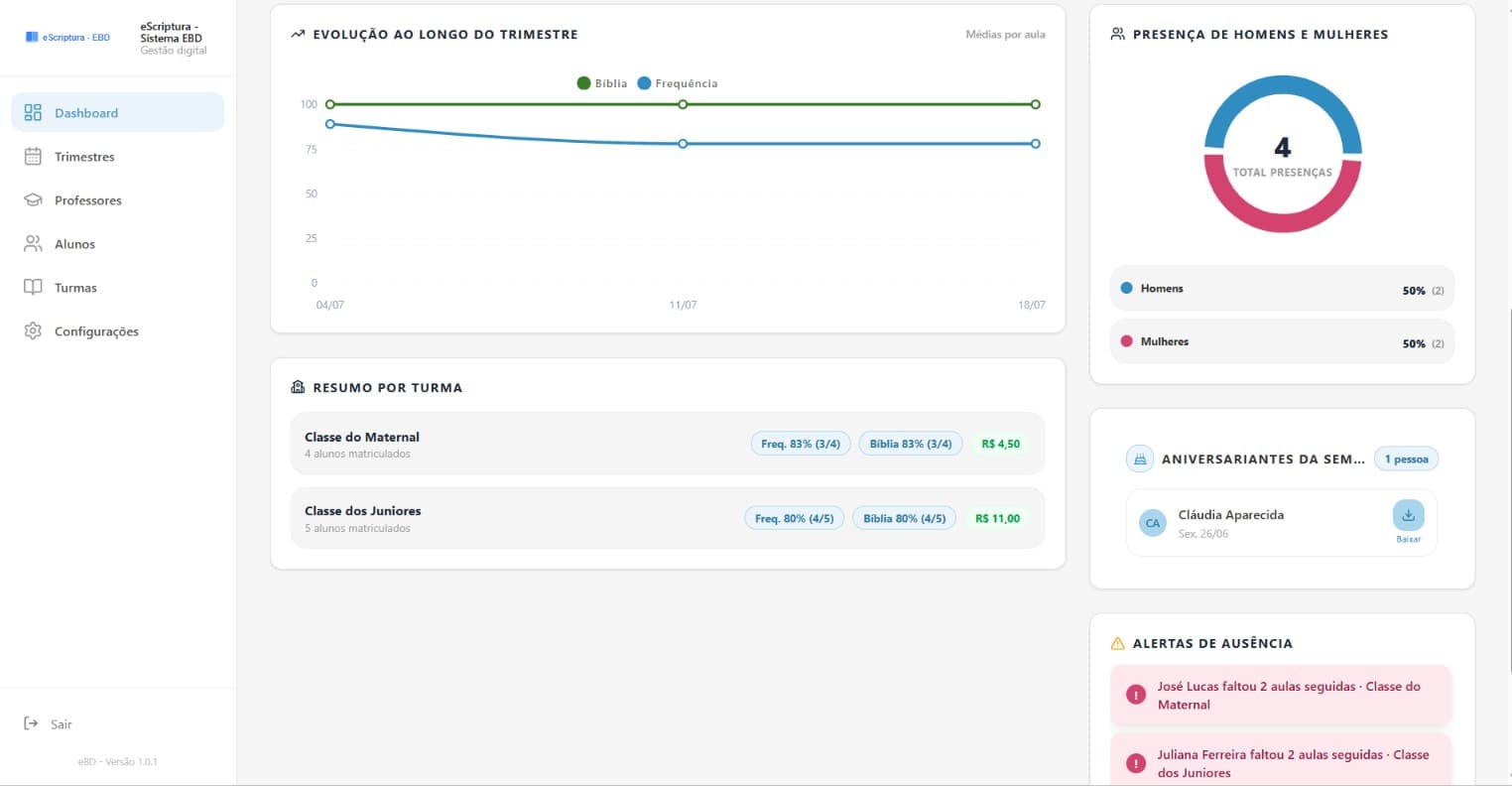Select the Mulheres 50% legend row
This screenshot has width=1512, height=786.
tap(1282, 341)
